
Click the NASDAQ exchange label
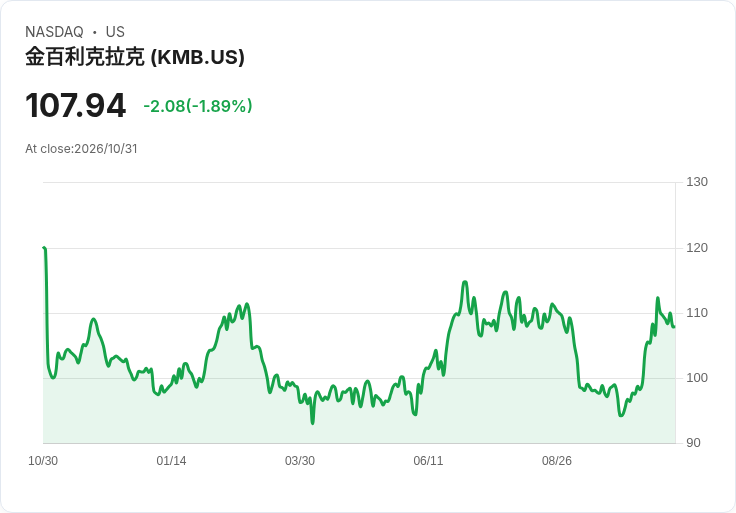coord(54,32)
